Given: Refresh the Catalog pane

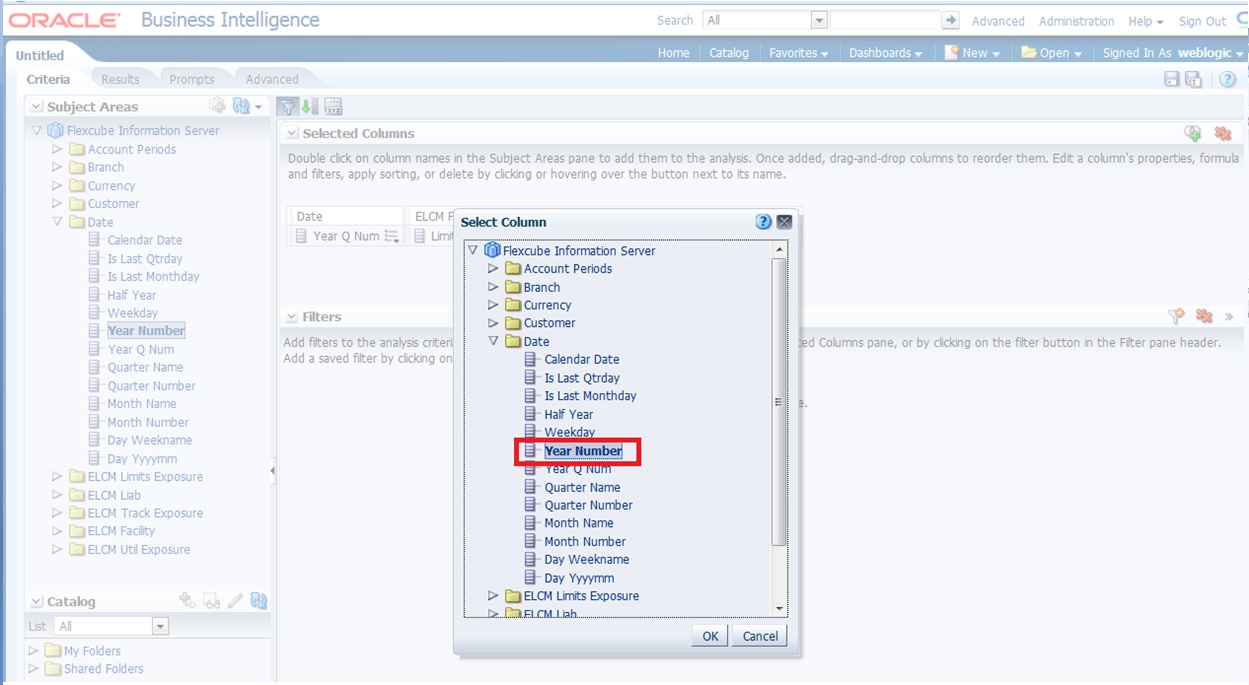Looking at the screenshot, I should coord(259,601).
